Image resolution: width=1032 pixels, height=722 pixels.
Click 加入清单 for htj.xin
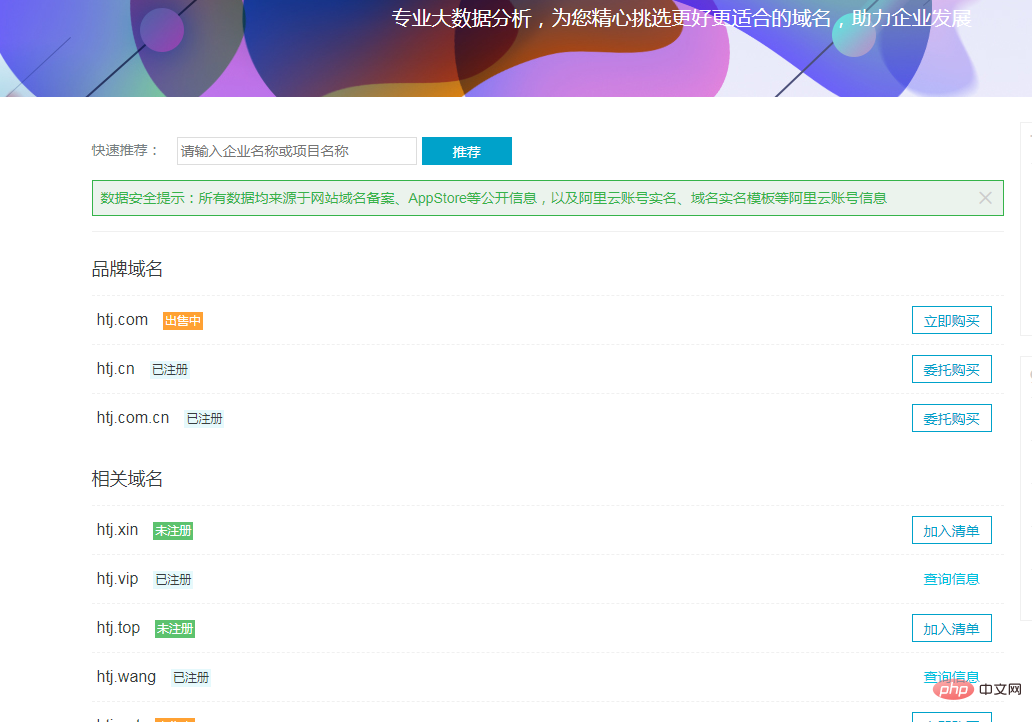pos(951,530)
